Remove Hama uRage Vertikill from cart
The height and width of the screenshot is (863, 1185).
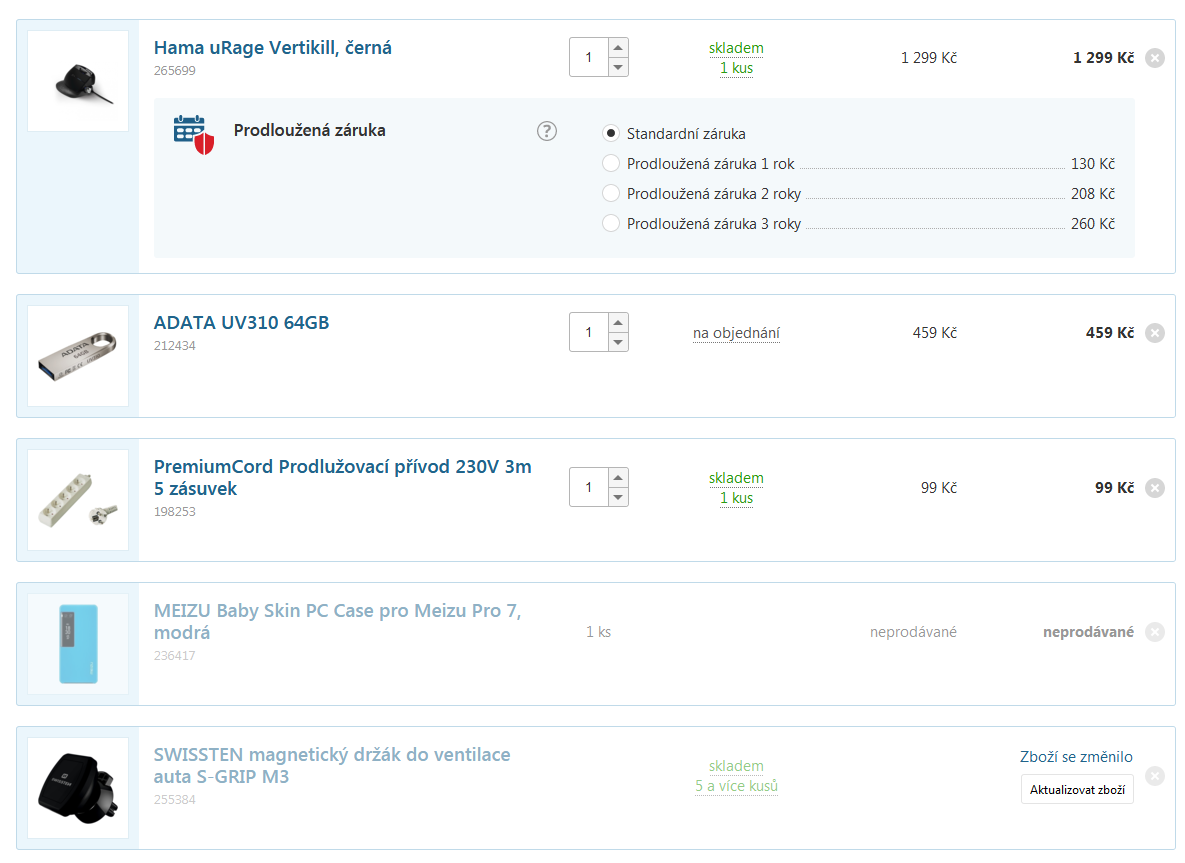(x=1154, y=58)
